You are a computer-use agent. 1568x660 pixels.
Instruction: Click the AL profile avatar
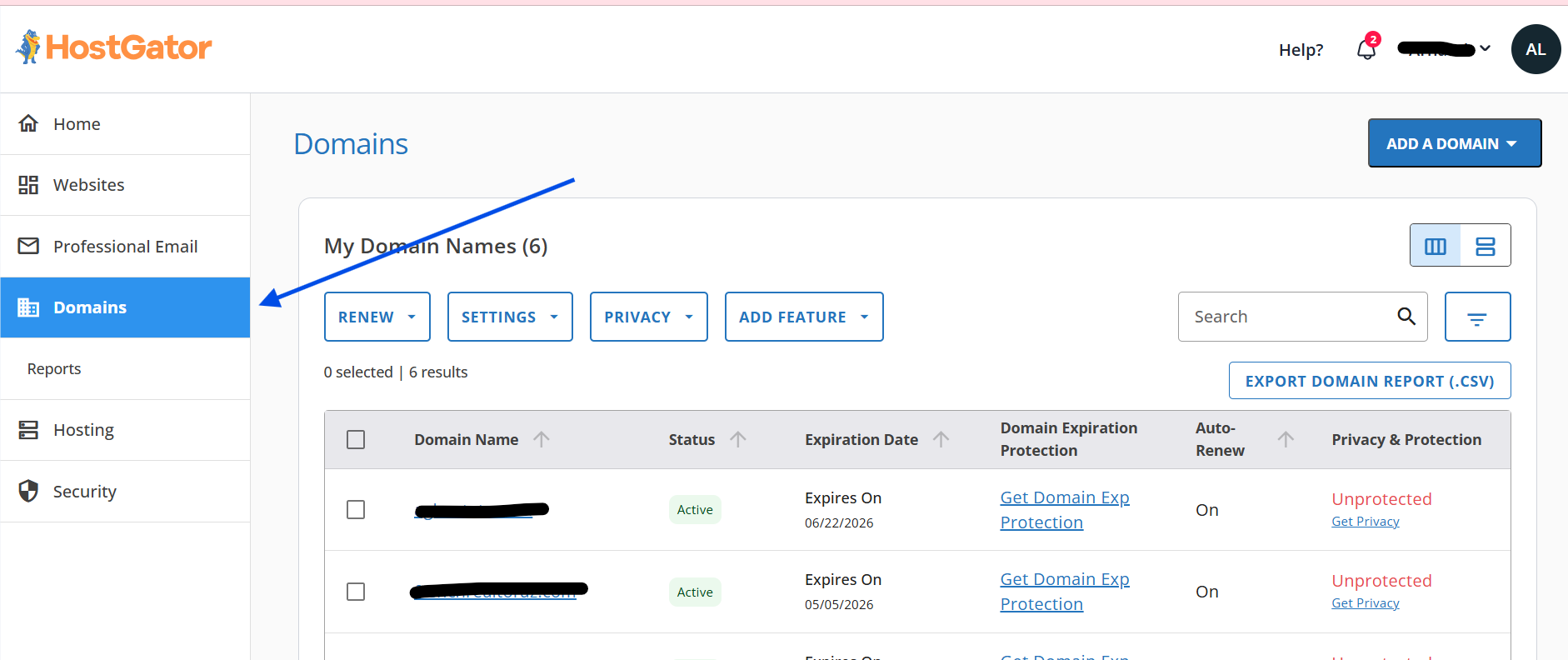point(1536,49)
